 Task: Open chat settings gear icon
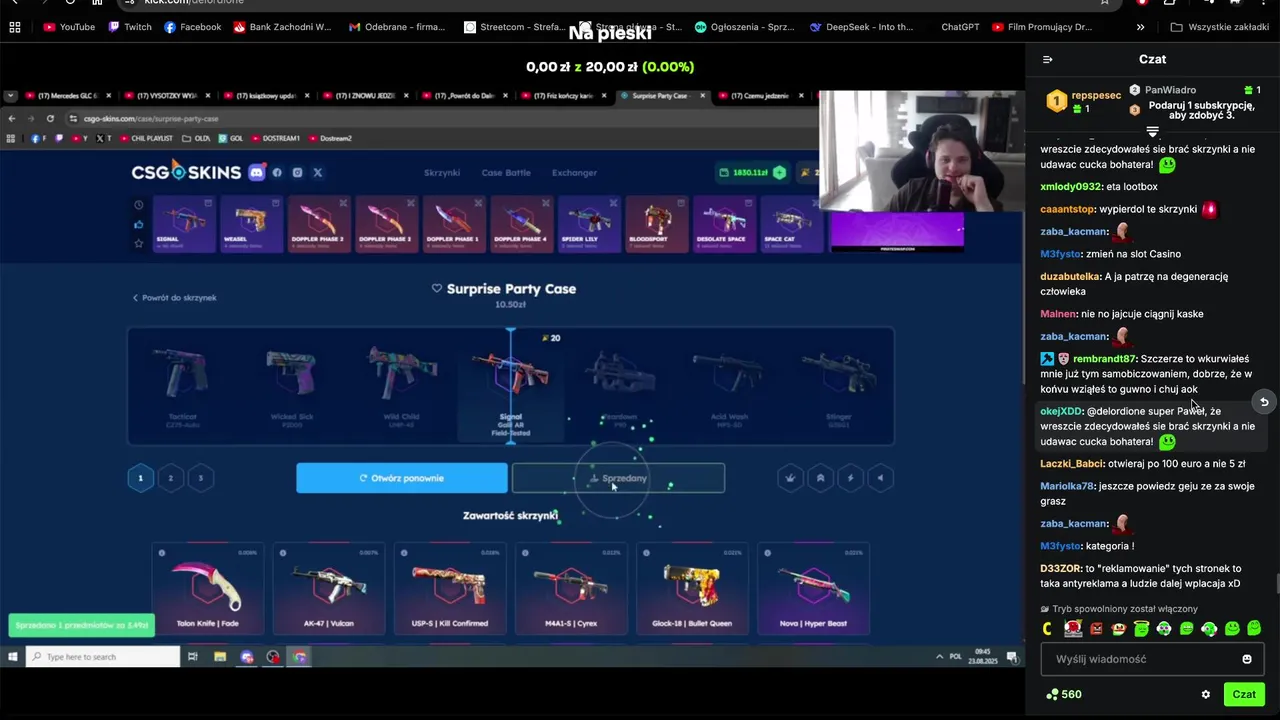[x=1206, y=694]
